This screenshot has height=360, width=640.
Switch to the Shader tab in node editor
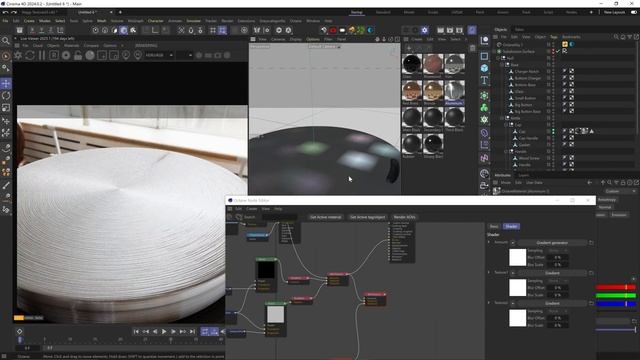[511, 227]
